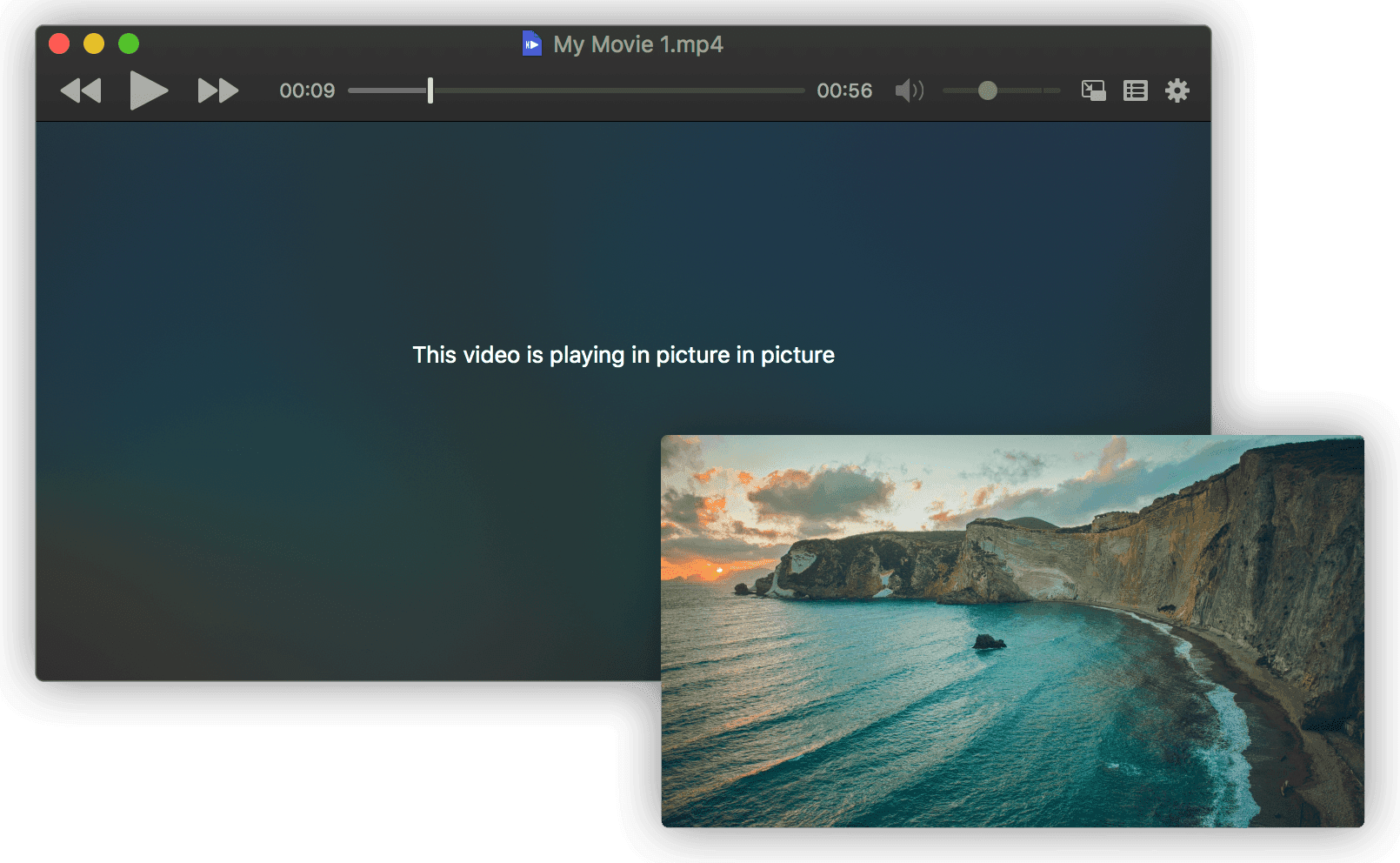Click the floating picture-in-picture video window
1400x863 pixels.
(x=1012, y=631)
